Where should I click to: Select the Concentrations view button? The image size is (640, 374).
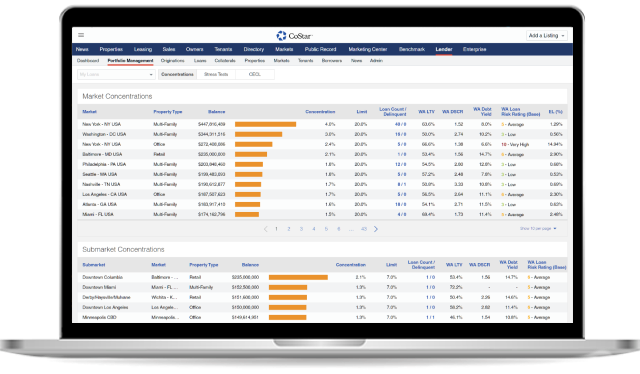[177, 74]
